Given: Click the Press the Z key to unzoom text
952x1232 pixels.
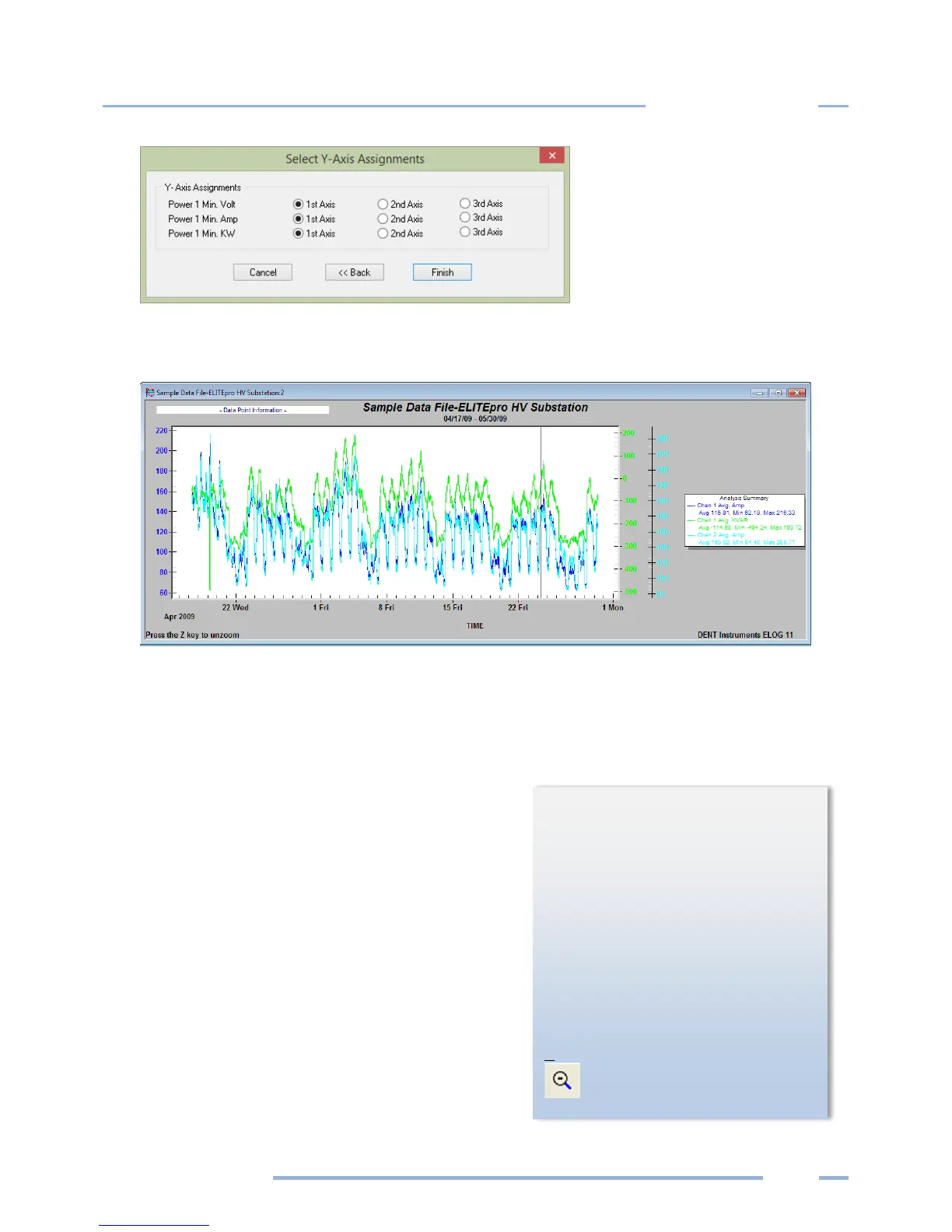Looking at the screenshot, I should pos(192,635).
